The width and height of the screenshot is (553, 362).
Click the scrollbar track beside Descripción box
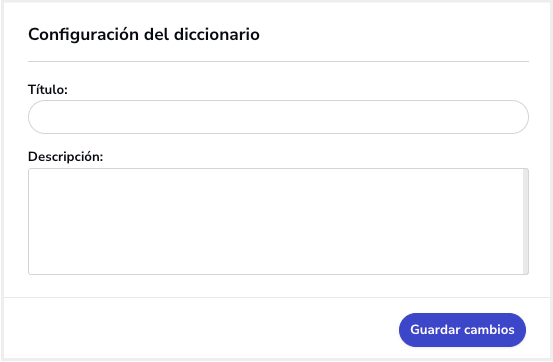coord(525,221)
